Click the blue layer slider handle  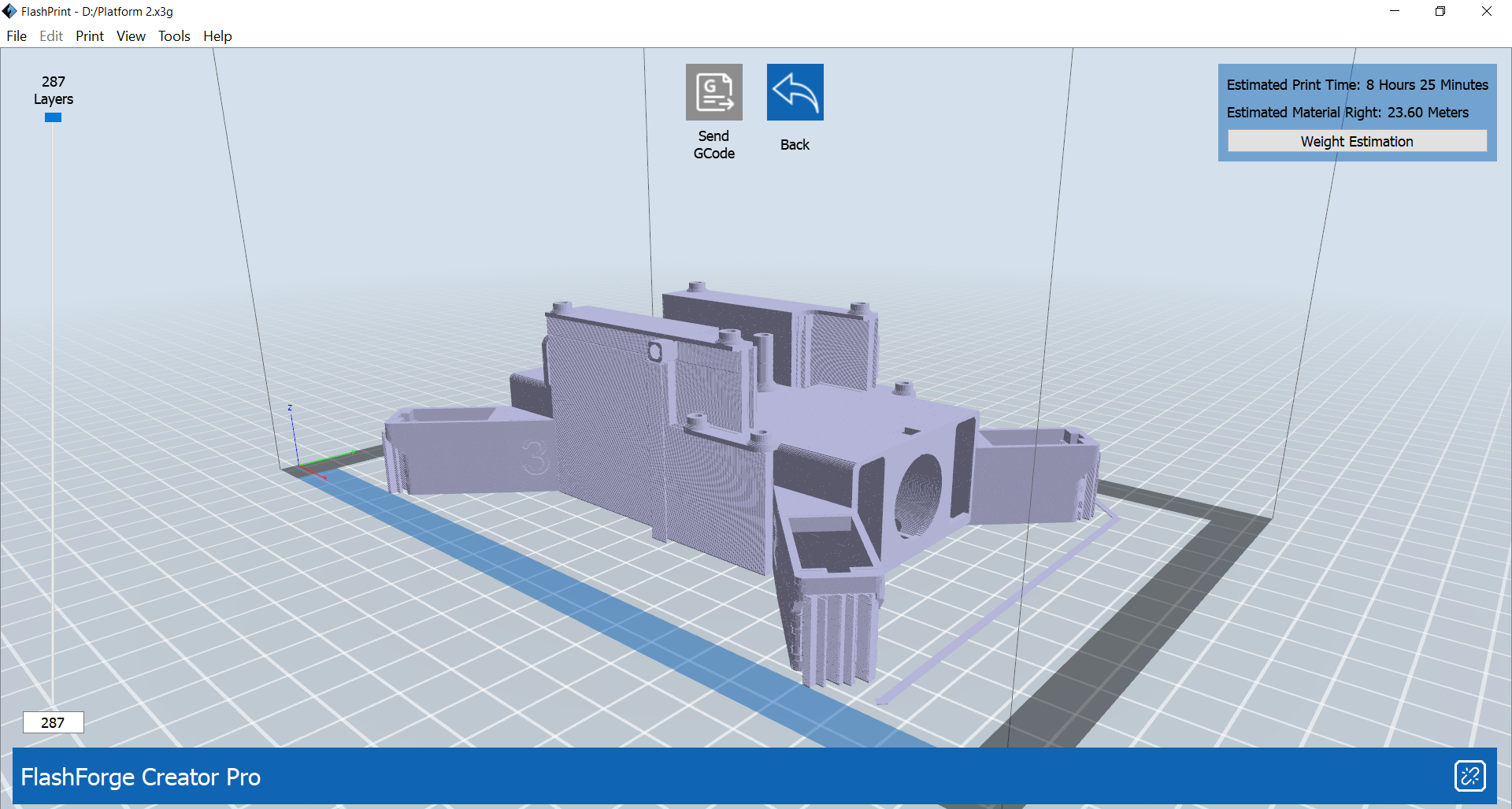53,117
